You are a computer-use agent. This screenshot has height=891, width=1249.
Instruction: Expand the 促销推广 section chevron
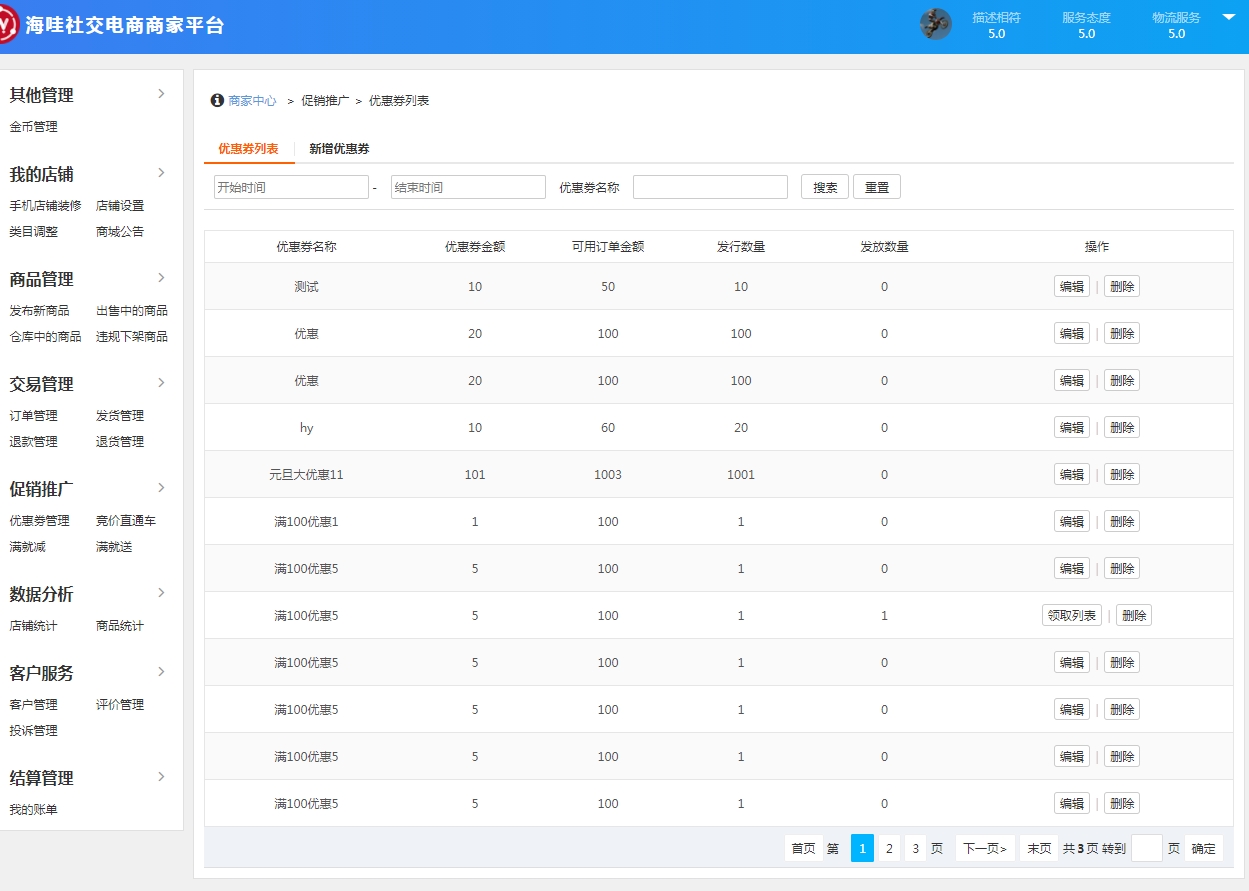[161, 488]
